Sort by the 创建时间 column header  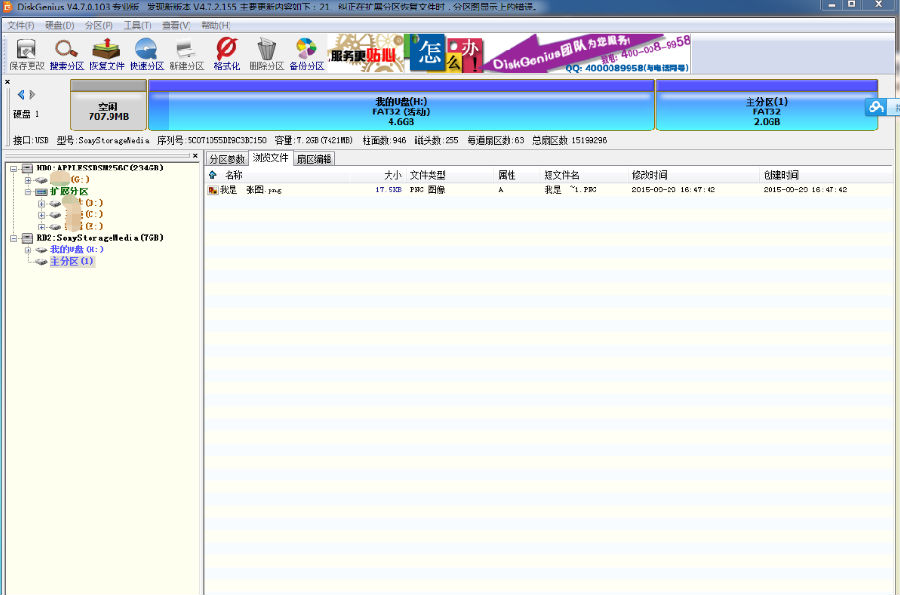(781, 175)
